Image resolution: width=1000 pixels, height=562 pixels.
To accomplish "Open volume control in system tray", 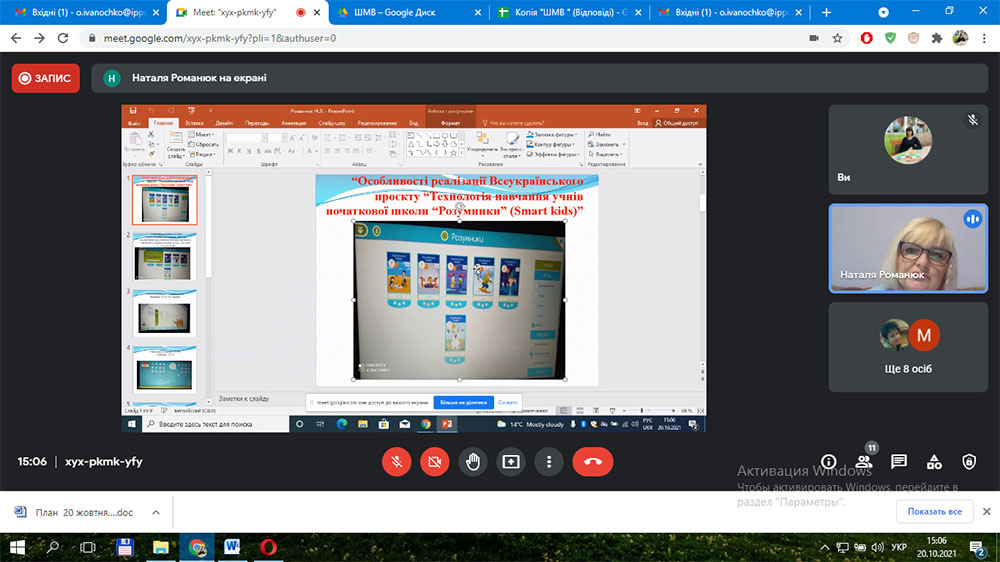I will (x=878, y=547).
